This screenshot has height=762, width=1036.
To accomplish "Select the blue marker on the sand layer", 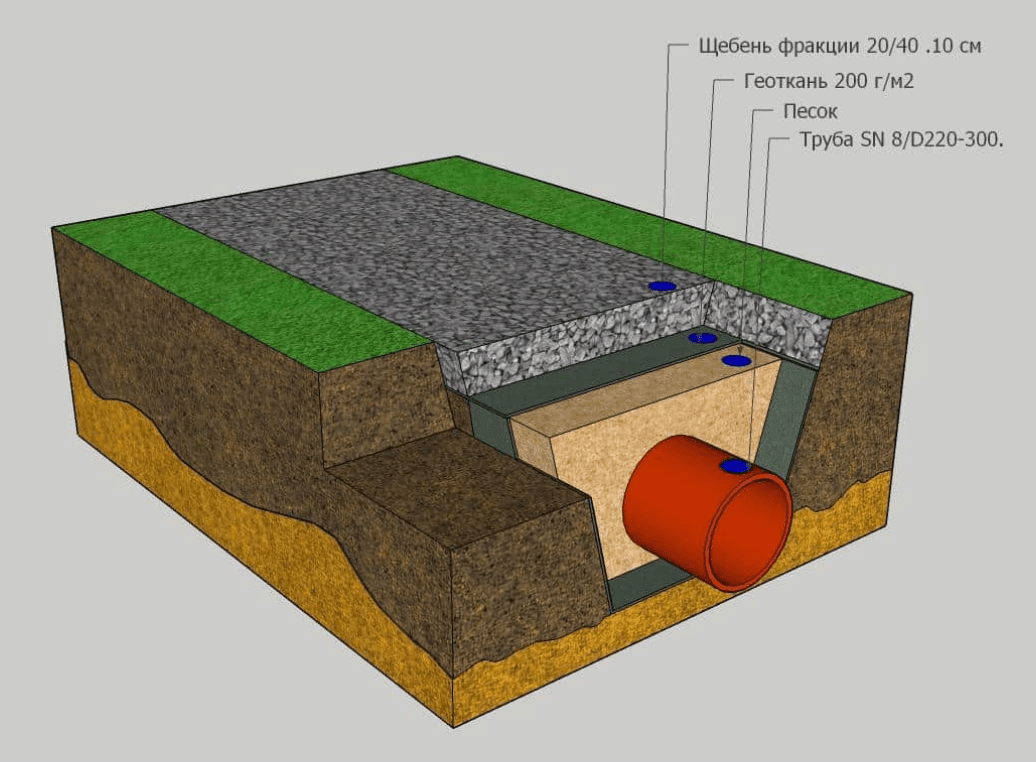I will 736,360.
